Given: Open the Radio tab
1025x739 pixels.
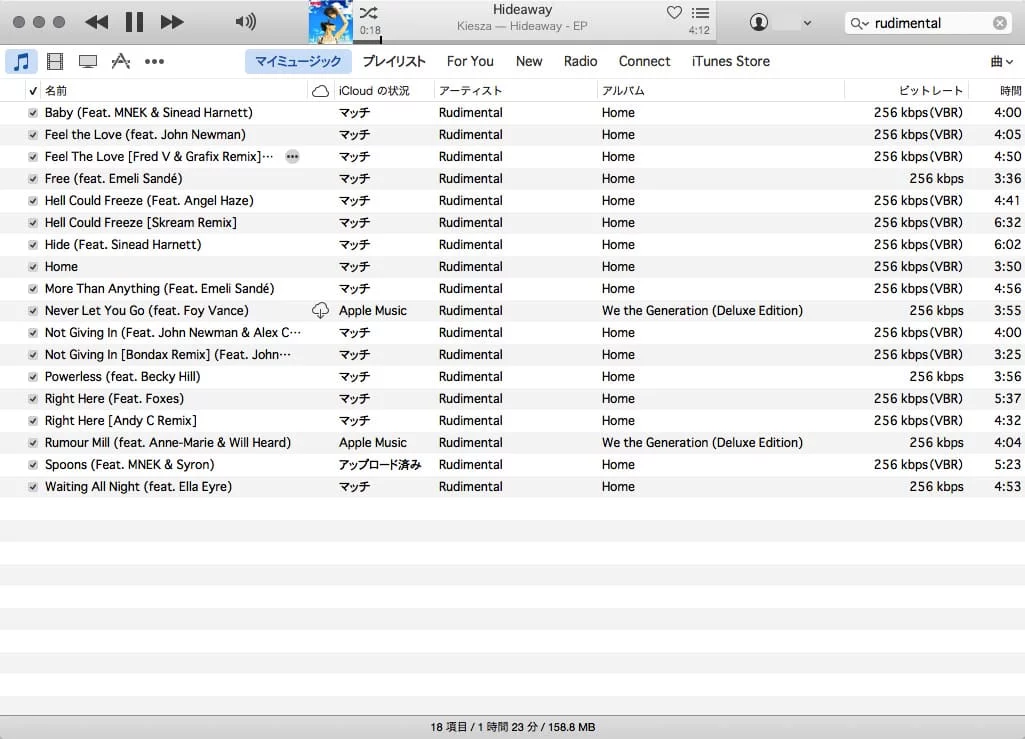Looking at the screenshot, I should coord(580,61).
